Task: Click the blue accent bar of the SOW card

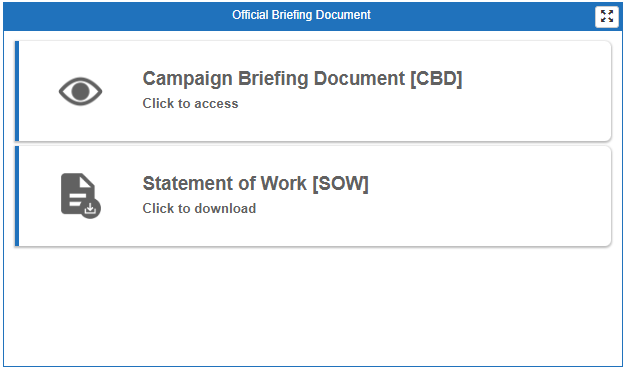Action: point(17,196)
